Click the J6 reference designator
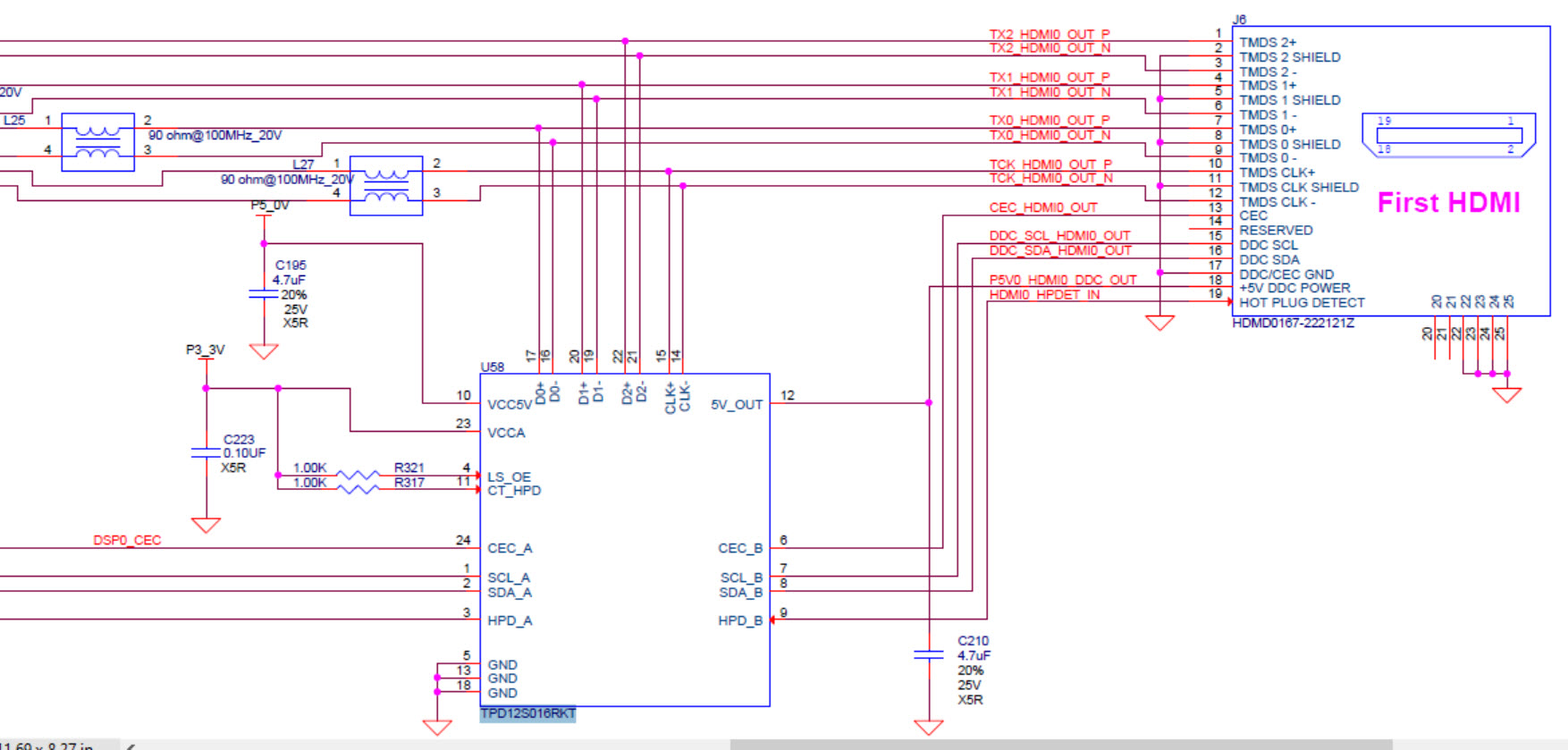1568x750 pixels. coord(1239,20)
